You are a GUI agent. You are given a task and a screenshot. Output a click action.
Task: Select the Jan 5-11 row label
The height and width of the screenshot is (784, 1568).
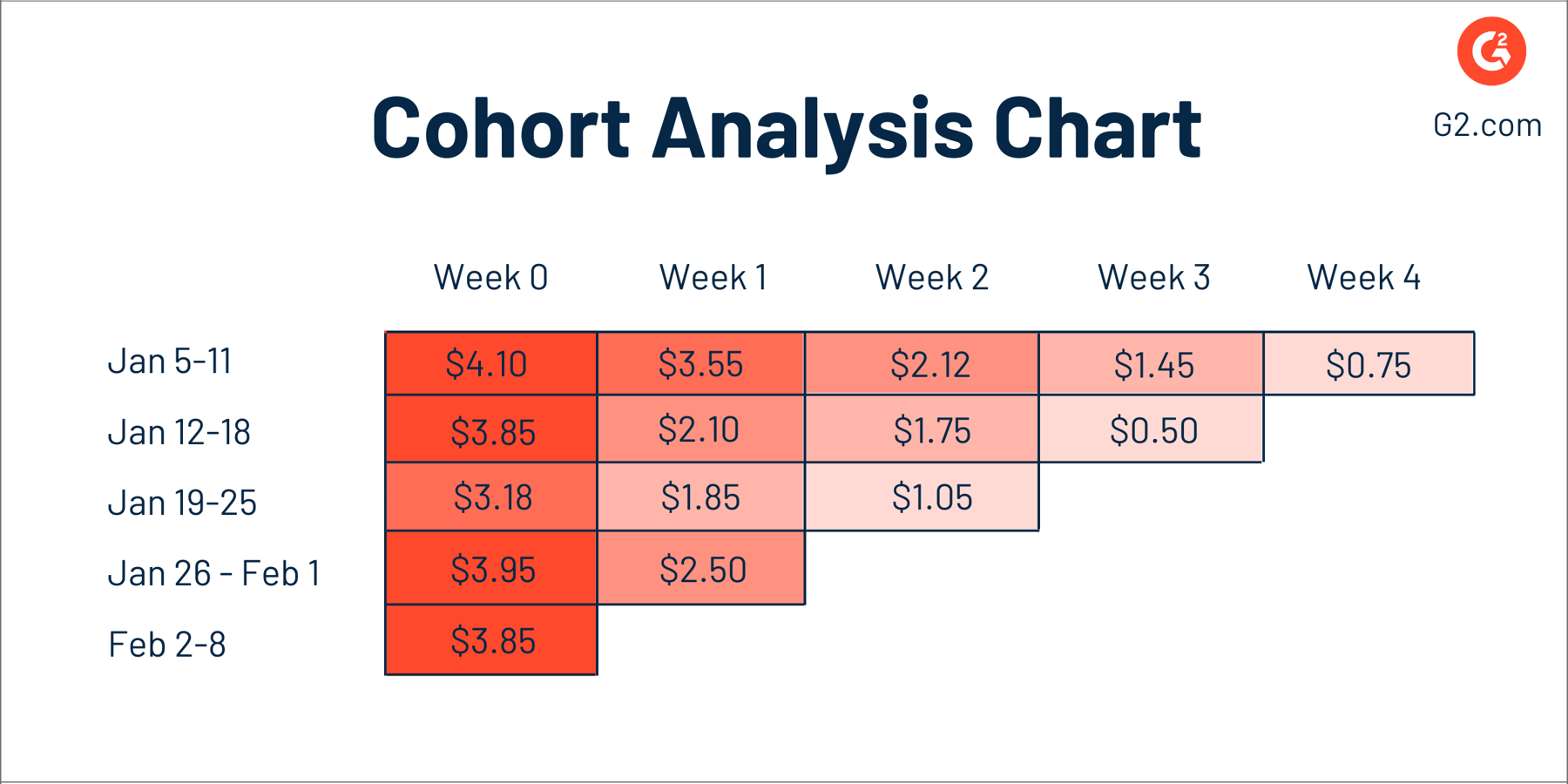pyautogui.click(x=170, y=362)
